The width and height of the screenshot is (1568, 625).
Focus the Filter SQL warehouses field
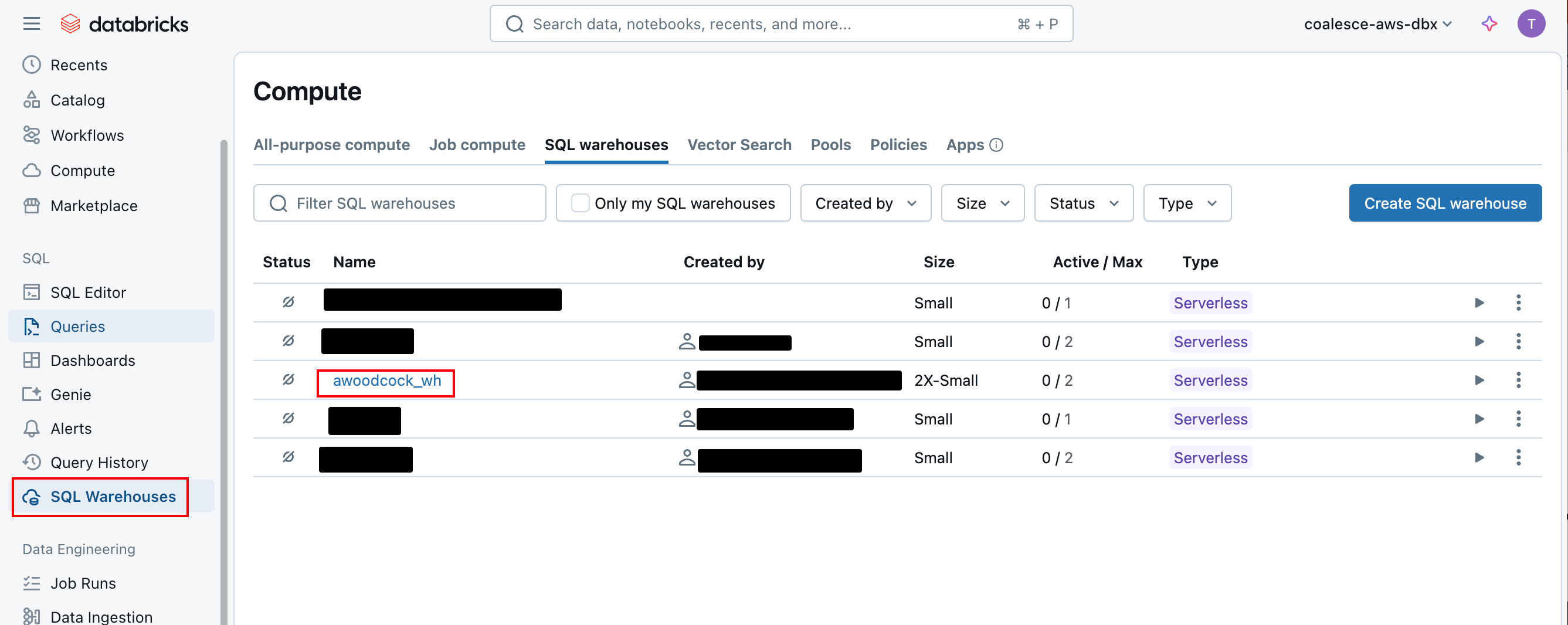pyautogui.click(x=399, y=203)
